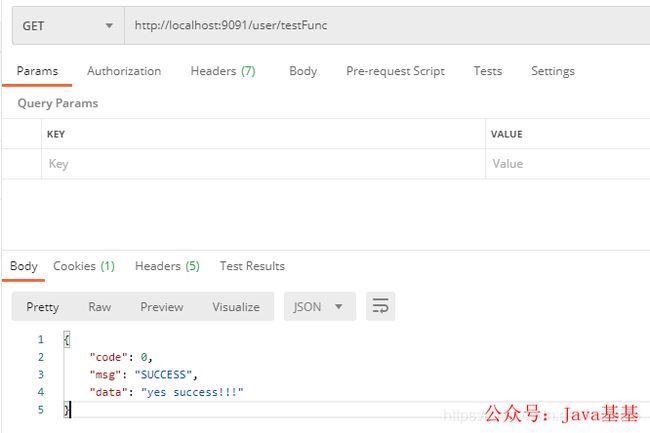650x433 pixels.
Task: Open response Headers (5) tab
Action: (167, 266)
